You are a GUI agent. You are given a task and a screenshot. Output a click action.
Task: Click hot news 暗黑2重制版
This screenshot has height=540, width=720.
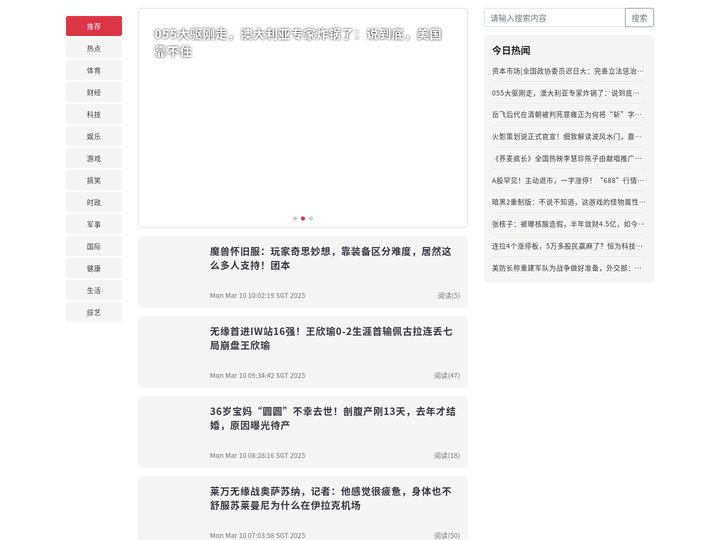(x=568, y=202)
